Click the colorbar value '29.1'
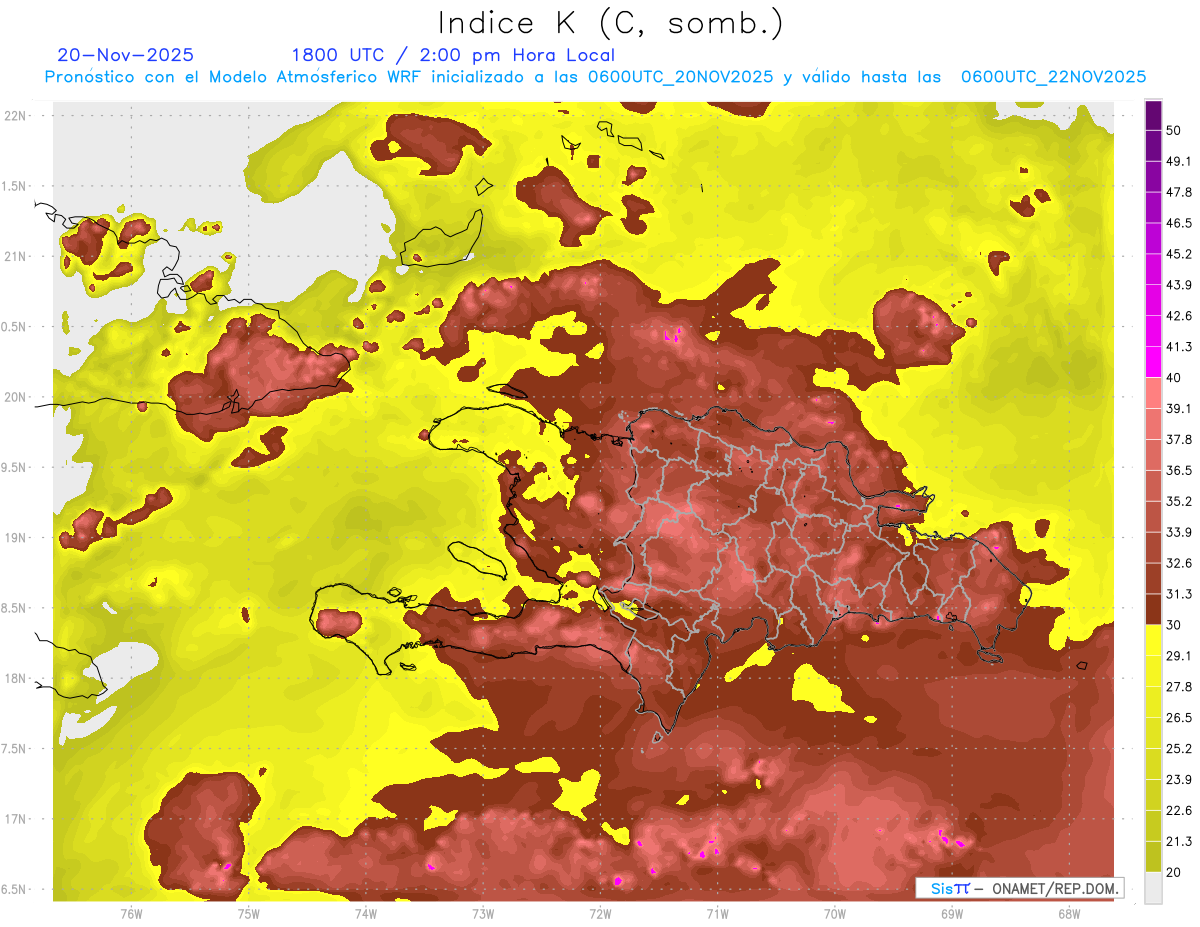 1179,656
